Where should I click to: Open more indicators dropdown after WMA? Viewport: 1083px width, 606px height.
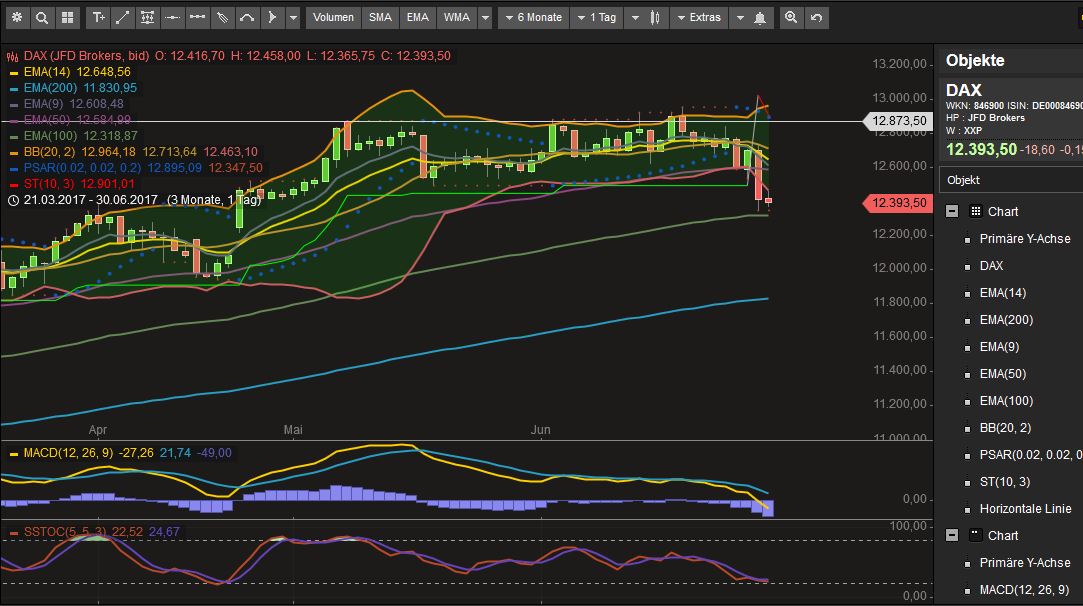[x=485, y=17]
